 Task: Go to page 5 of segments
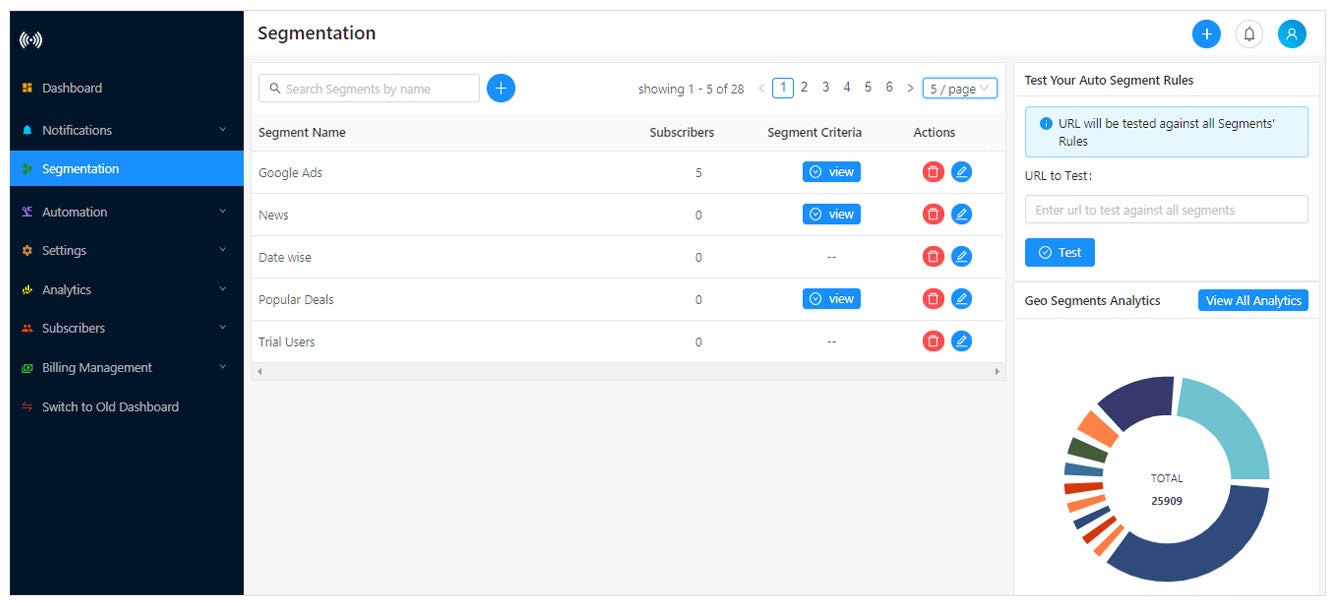click(x=868, y=88)
